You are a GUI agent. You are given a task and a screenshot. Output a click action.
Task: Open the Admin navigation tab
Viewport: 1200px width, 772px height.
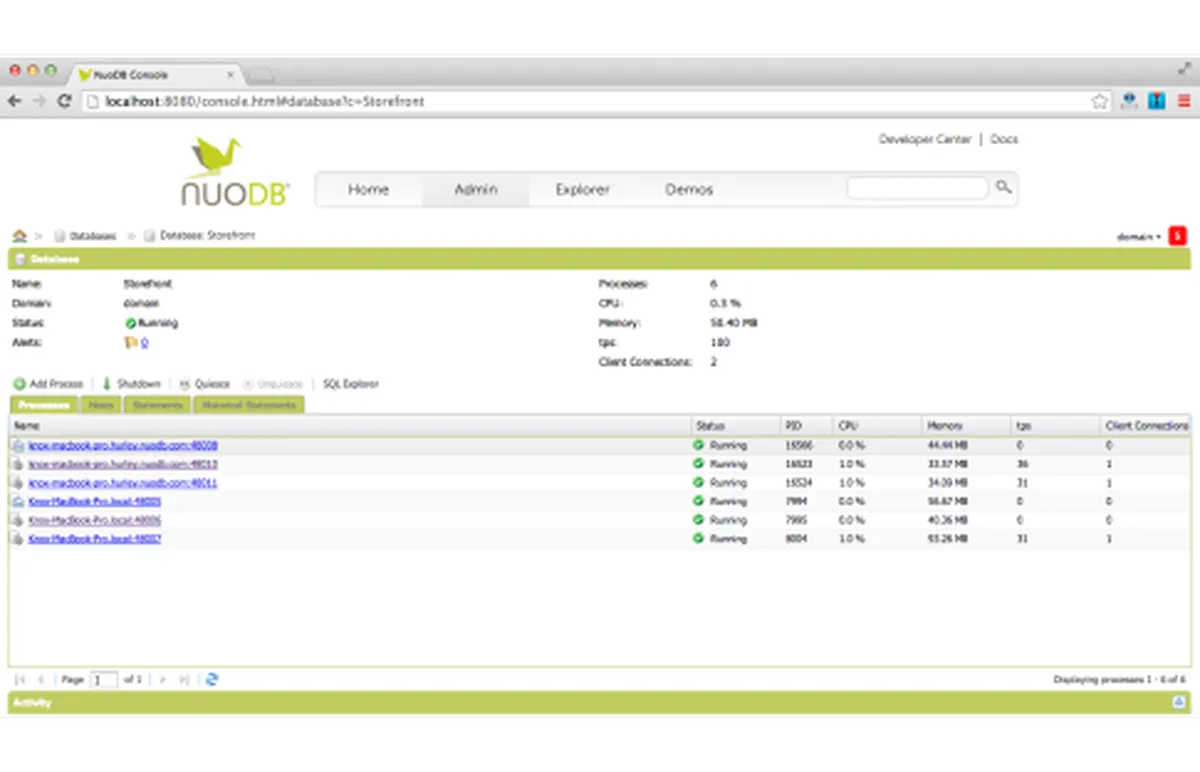tap(475, 189)
